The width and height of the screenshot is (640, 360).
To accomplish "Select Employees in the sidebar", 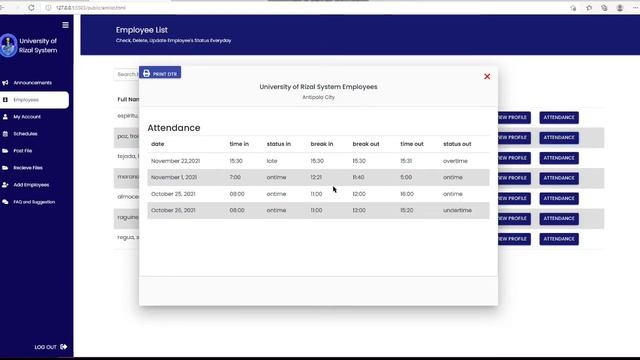I will 34,100.
